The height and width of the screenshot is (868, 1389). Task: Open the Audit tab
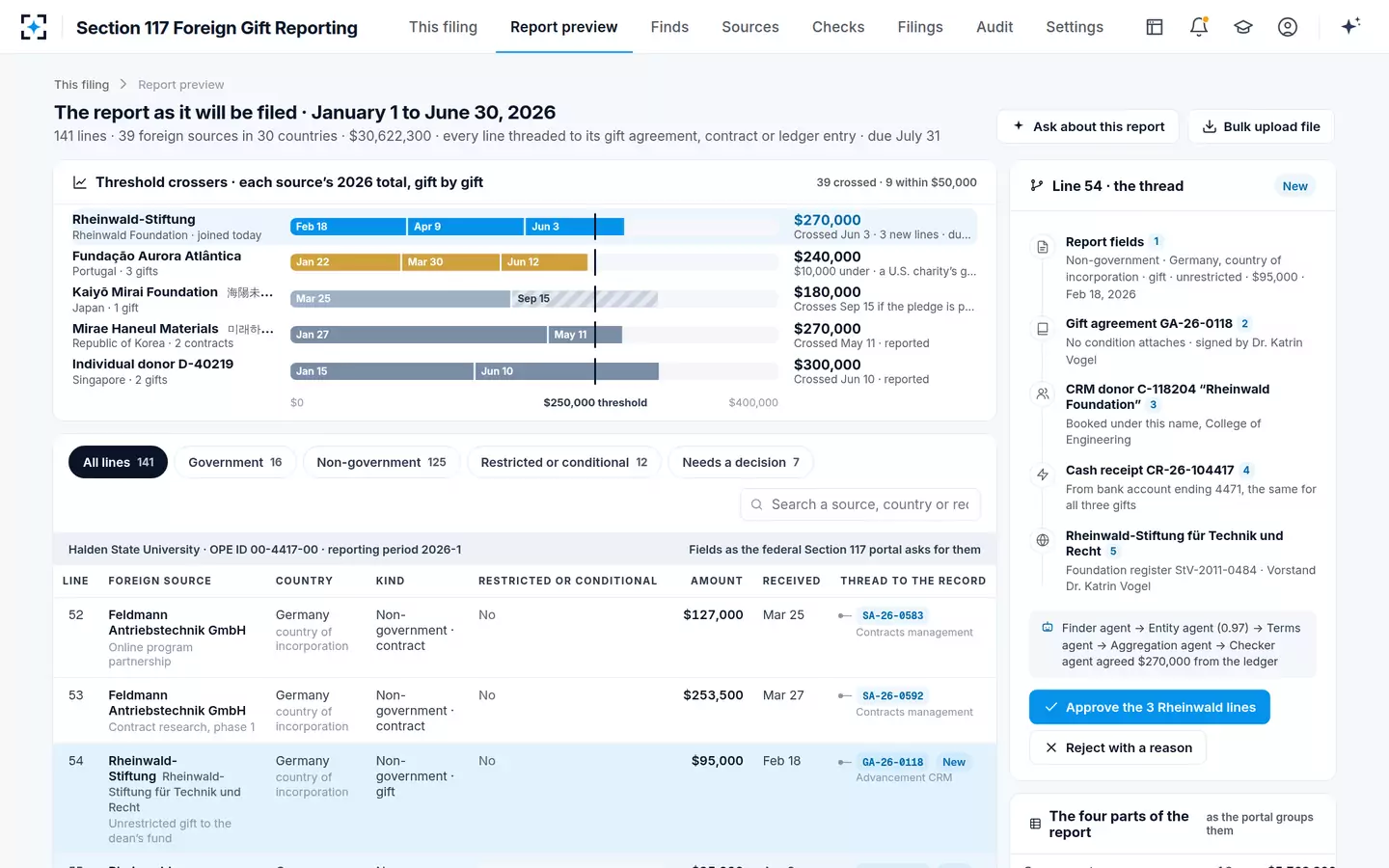994,27
